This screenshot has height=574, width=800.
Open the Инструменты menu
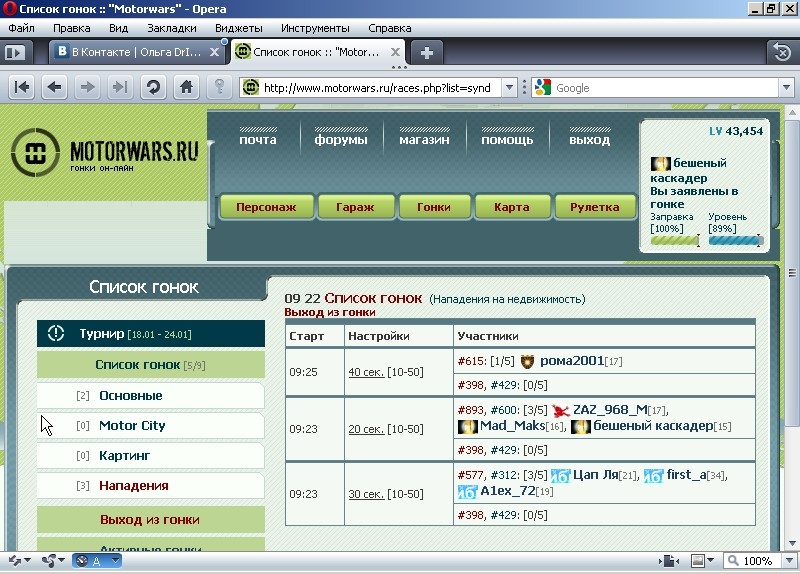click(x=315, y=28)
